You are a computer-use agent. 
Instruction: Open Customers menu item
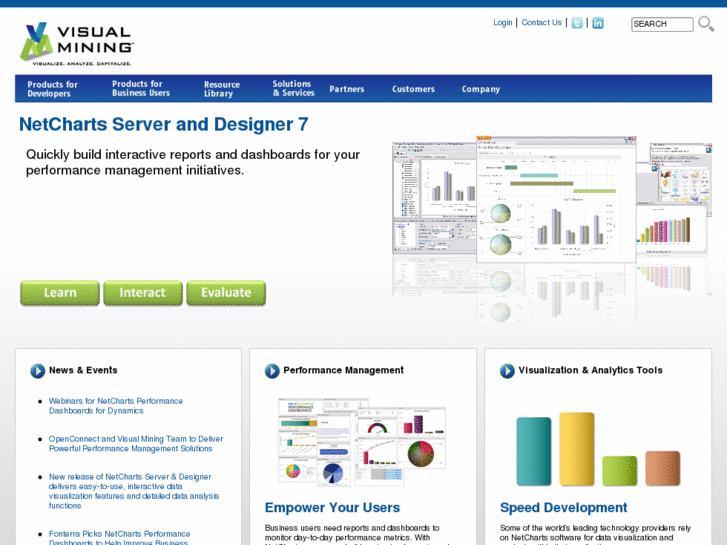coord(413,89)
